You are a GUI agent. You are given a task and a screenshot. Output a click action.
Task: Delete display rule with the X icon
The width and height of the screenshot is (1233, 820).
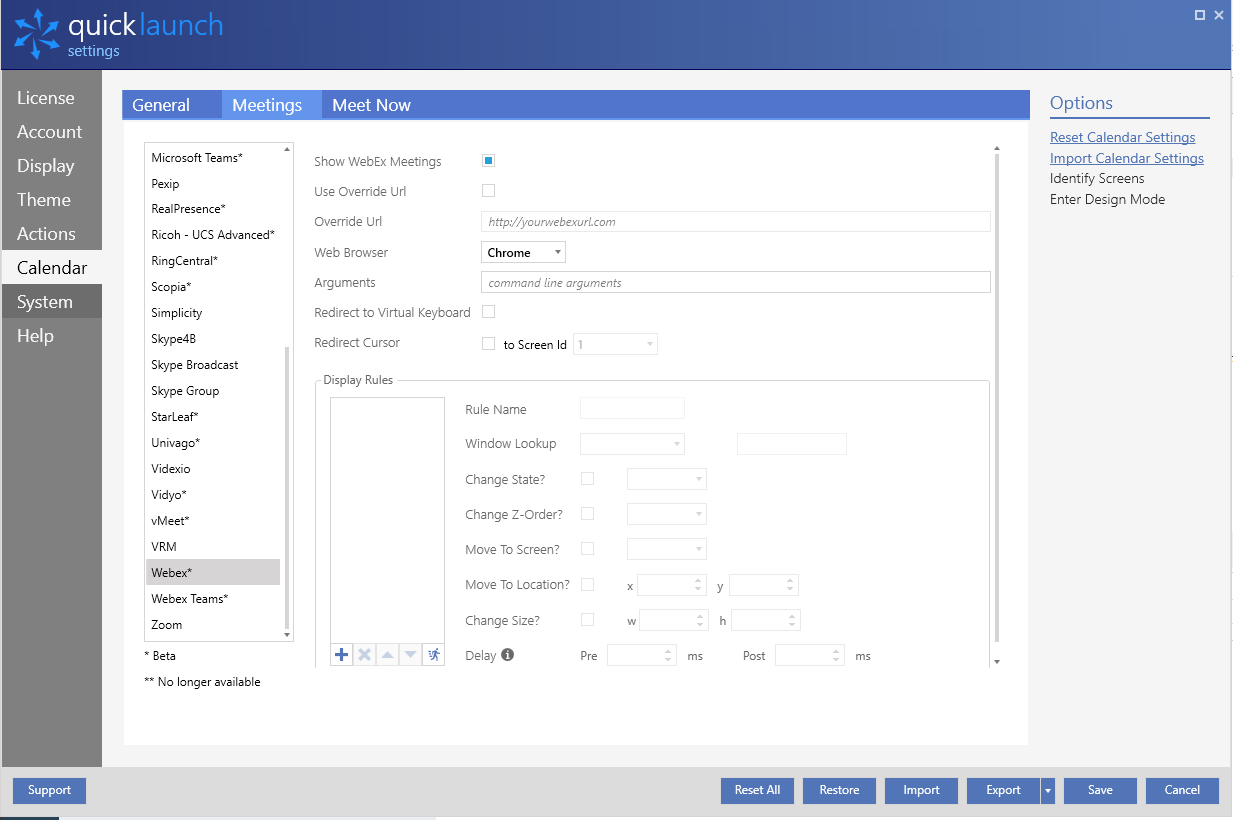(364, 655)
